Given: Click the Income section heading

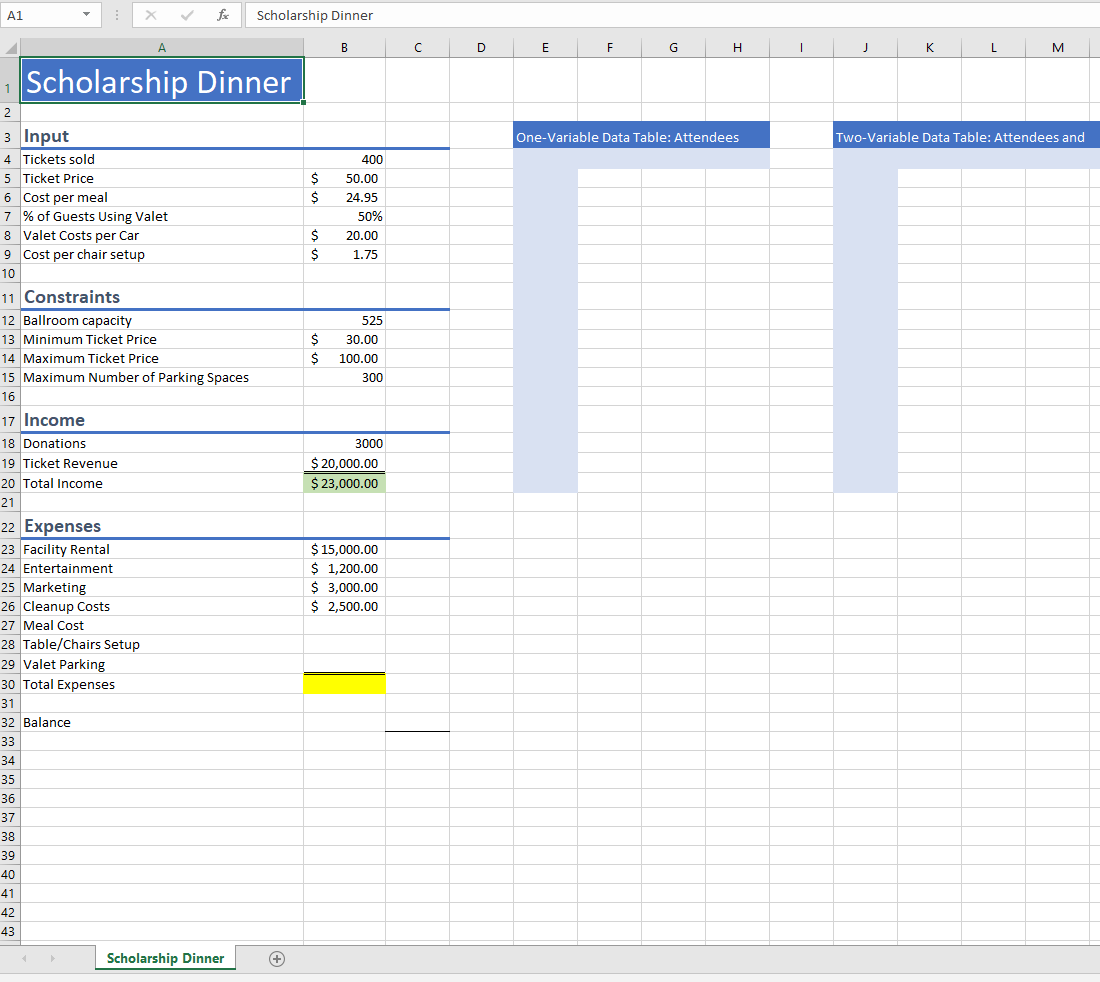Looking at the screenshot, I should pyautogui.click(x=54, y=419).
